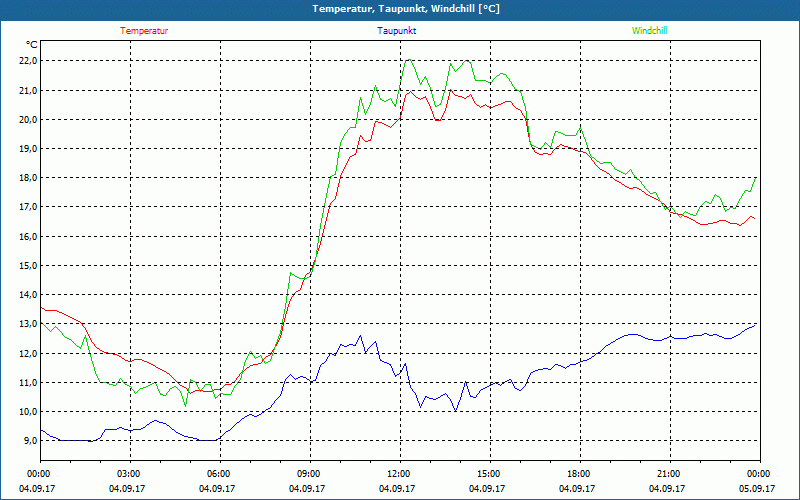Click the 18,0 value on the y-axis
Screen dimensions: 800x500
[26, 178]
